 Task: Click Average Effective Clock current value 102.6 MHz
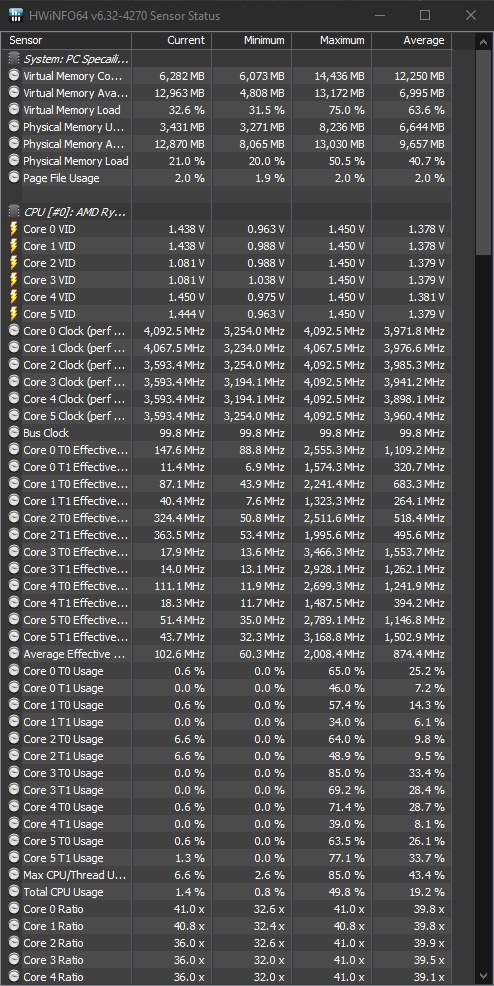[180, 654]
